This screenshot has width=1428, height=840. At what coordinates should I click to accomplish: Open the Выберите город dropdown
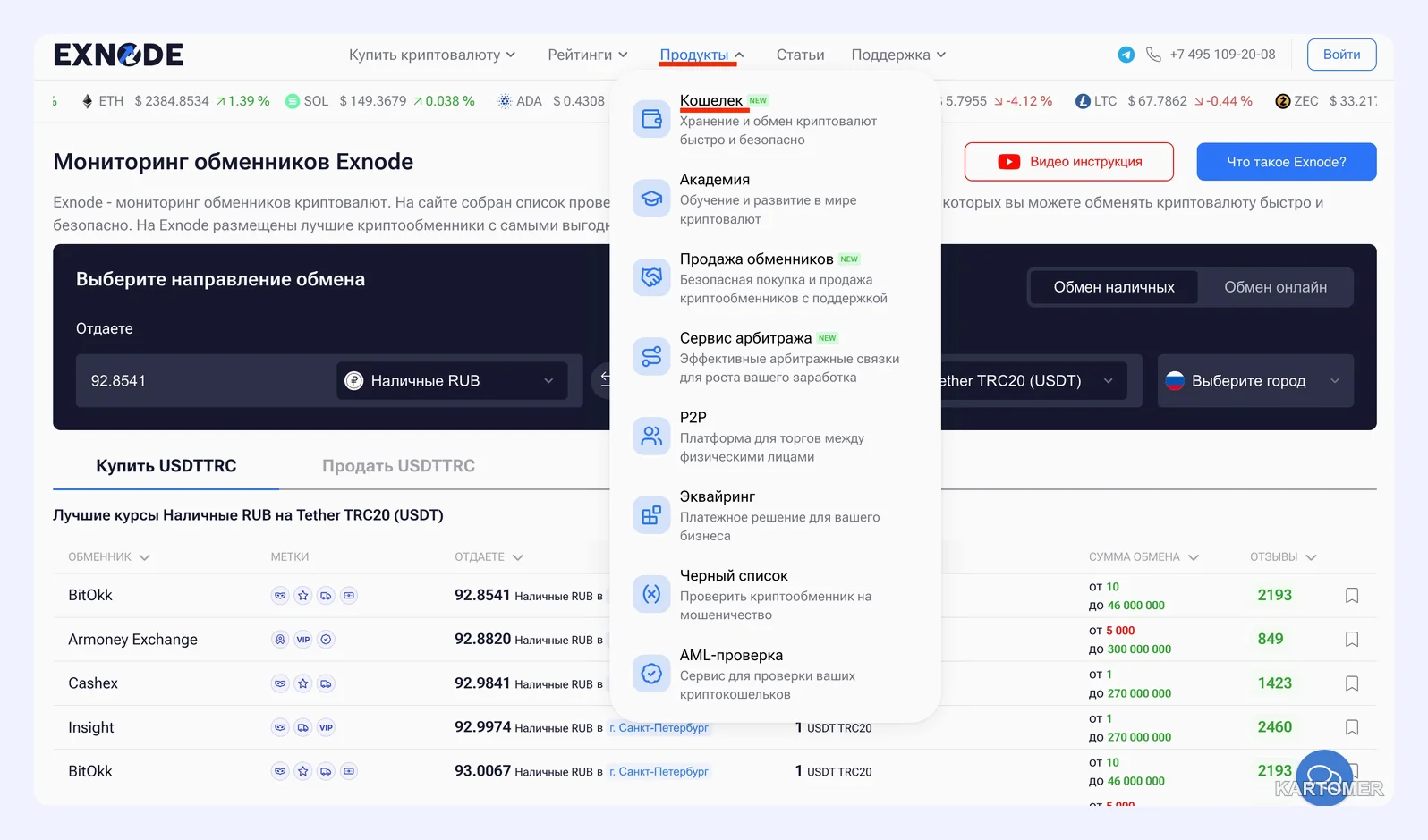(x=1255, y=381)
